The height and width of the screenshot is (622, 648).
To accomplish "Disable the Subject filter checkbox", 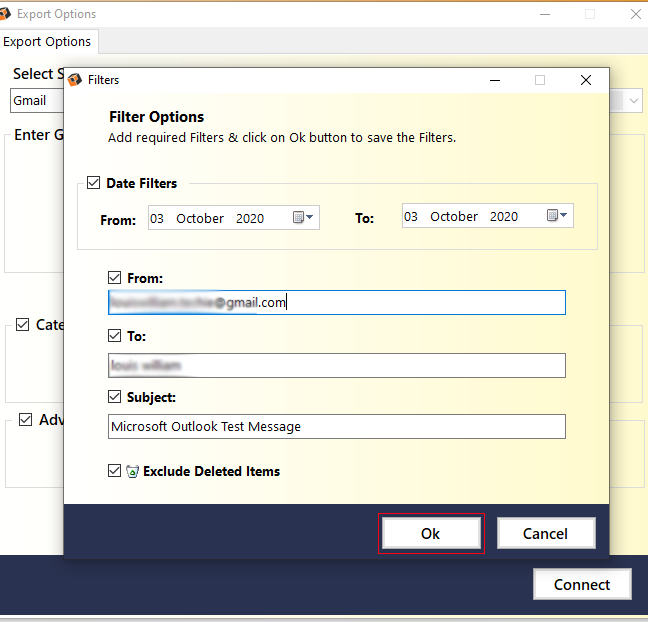I will click(x=115, y=397).
